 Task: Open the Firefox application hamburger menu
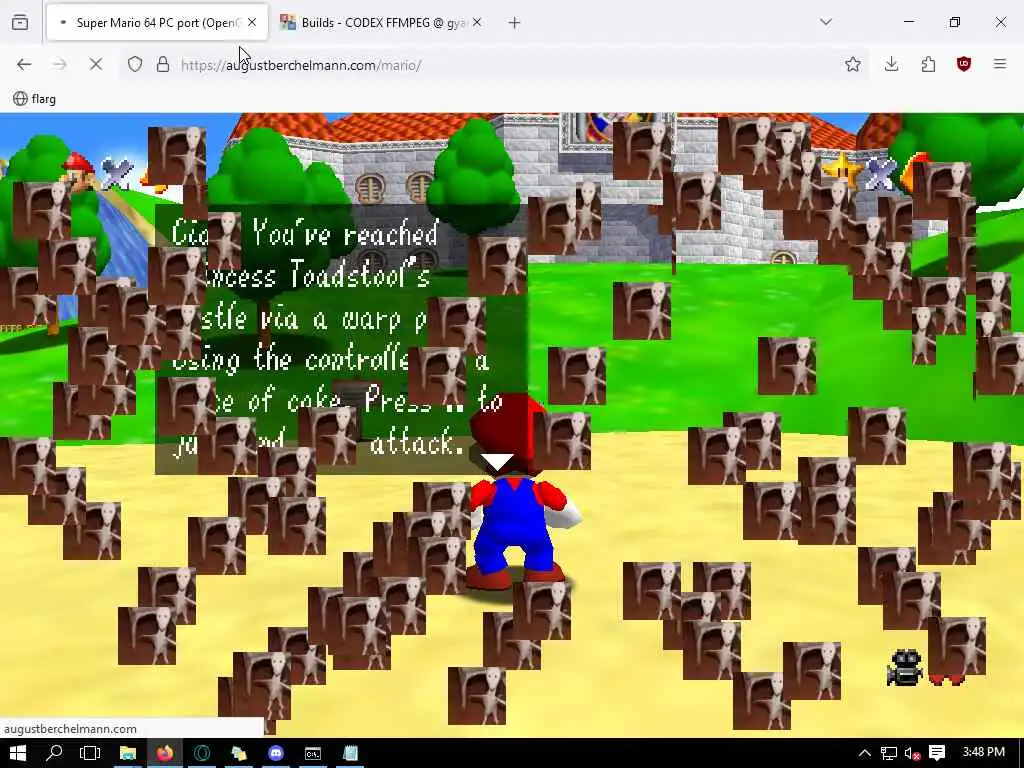pos(1000,64)
